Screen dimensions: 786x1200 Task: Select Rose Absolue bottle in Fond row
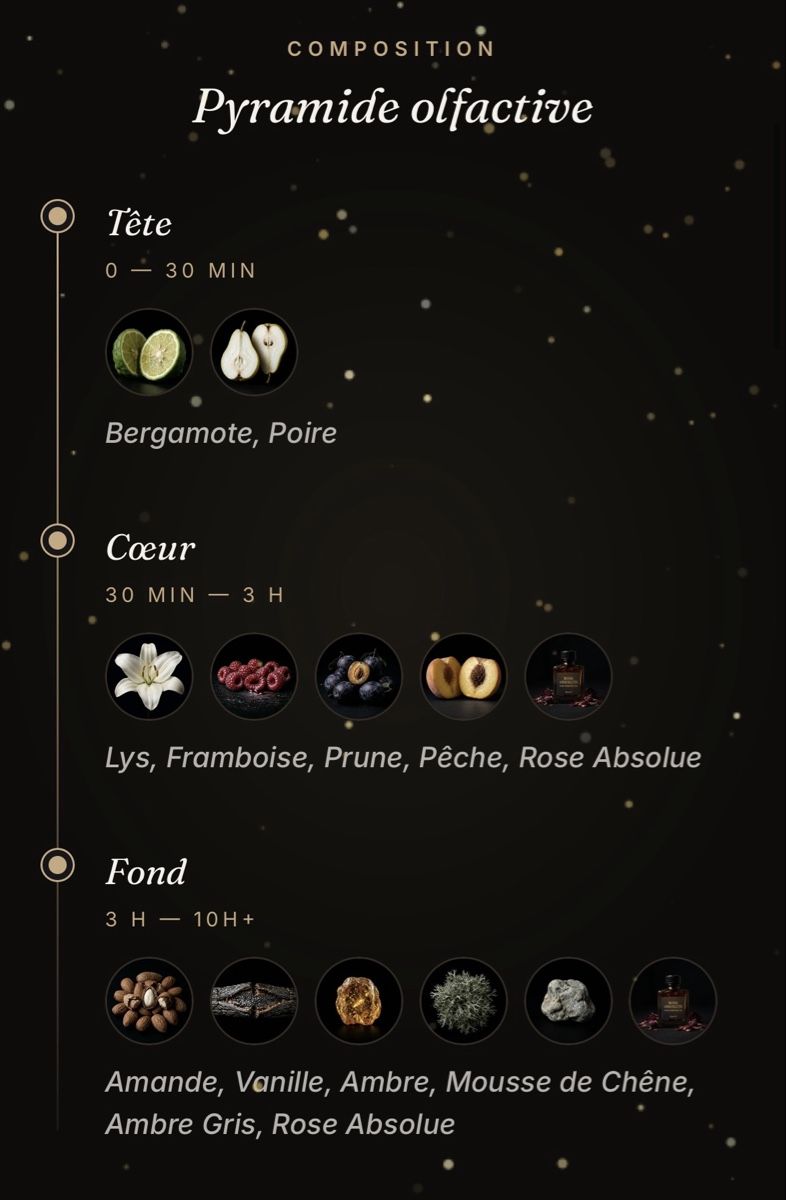coord(673,1001)
